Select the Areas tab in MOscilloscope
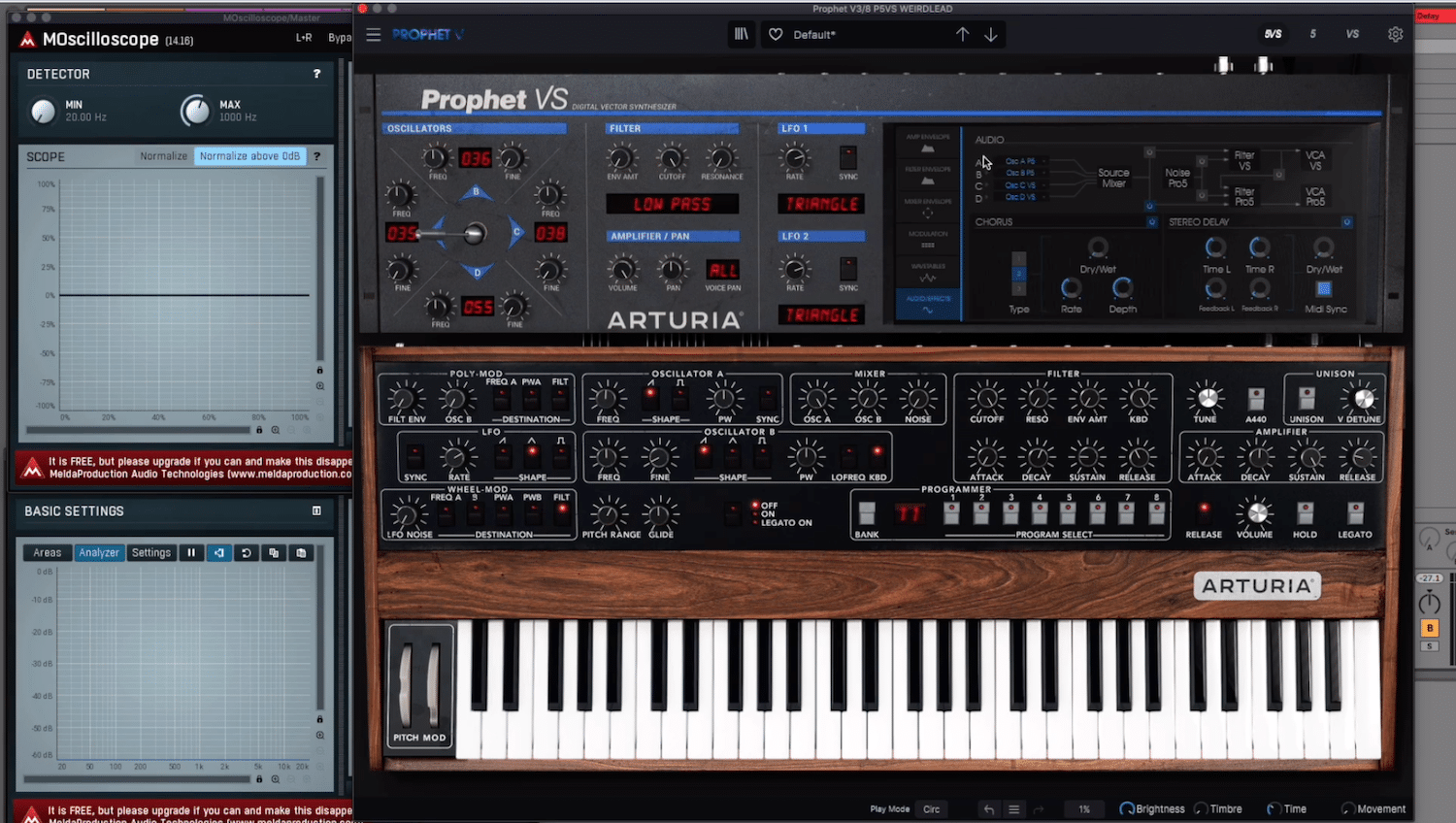Image resolution: width=1456 pixels, height=823 pixels. pyautogui.click(x=48, y=552)
